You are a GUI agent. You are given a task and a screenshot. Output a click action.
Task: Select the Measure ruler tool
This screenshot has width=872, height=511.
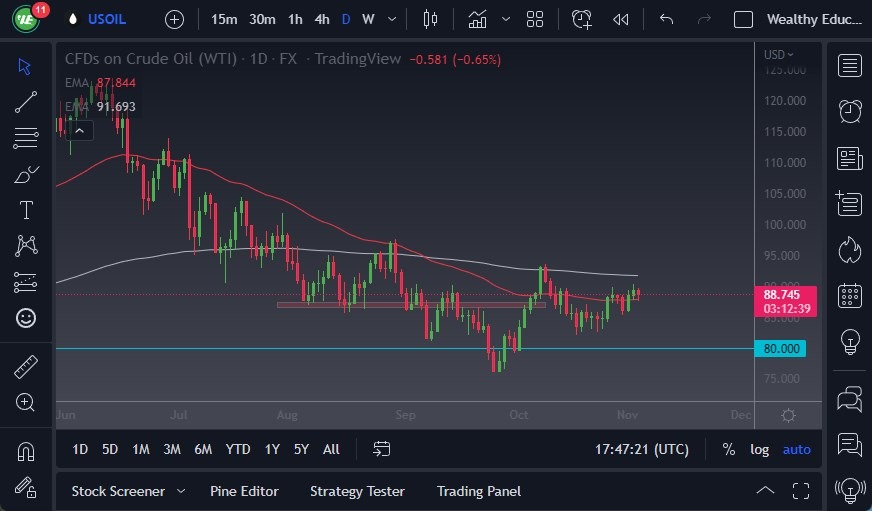click(x=26, y=367)
